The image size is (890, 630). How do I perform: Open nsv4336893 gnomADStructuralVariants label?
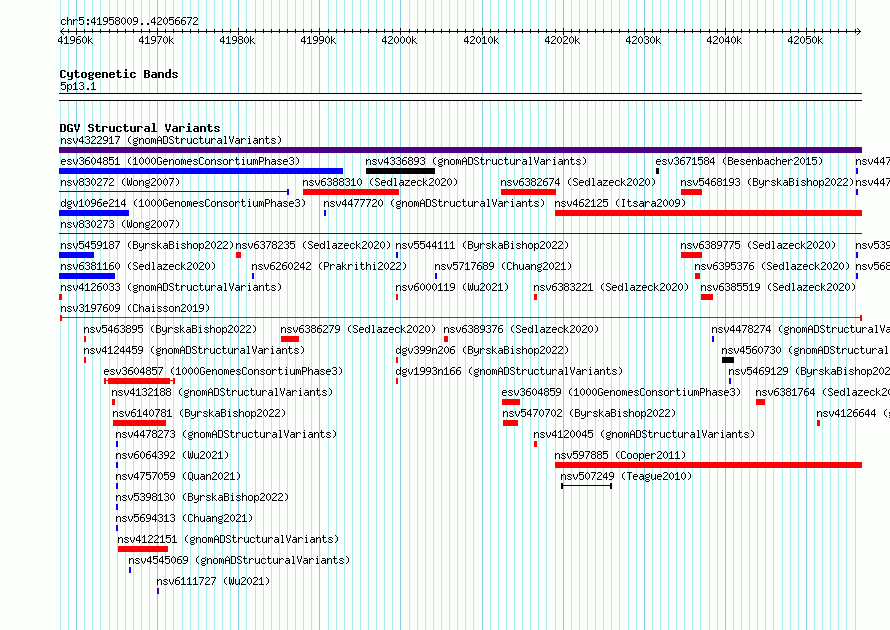click(476, 161)
